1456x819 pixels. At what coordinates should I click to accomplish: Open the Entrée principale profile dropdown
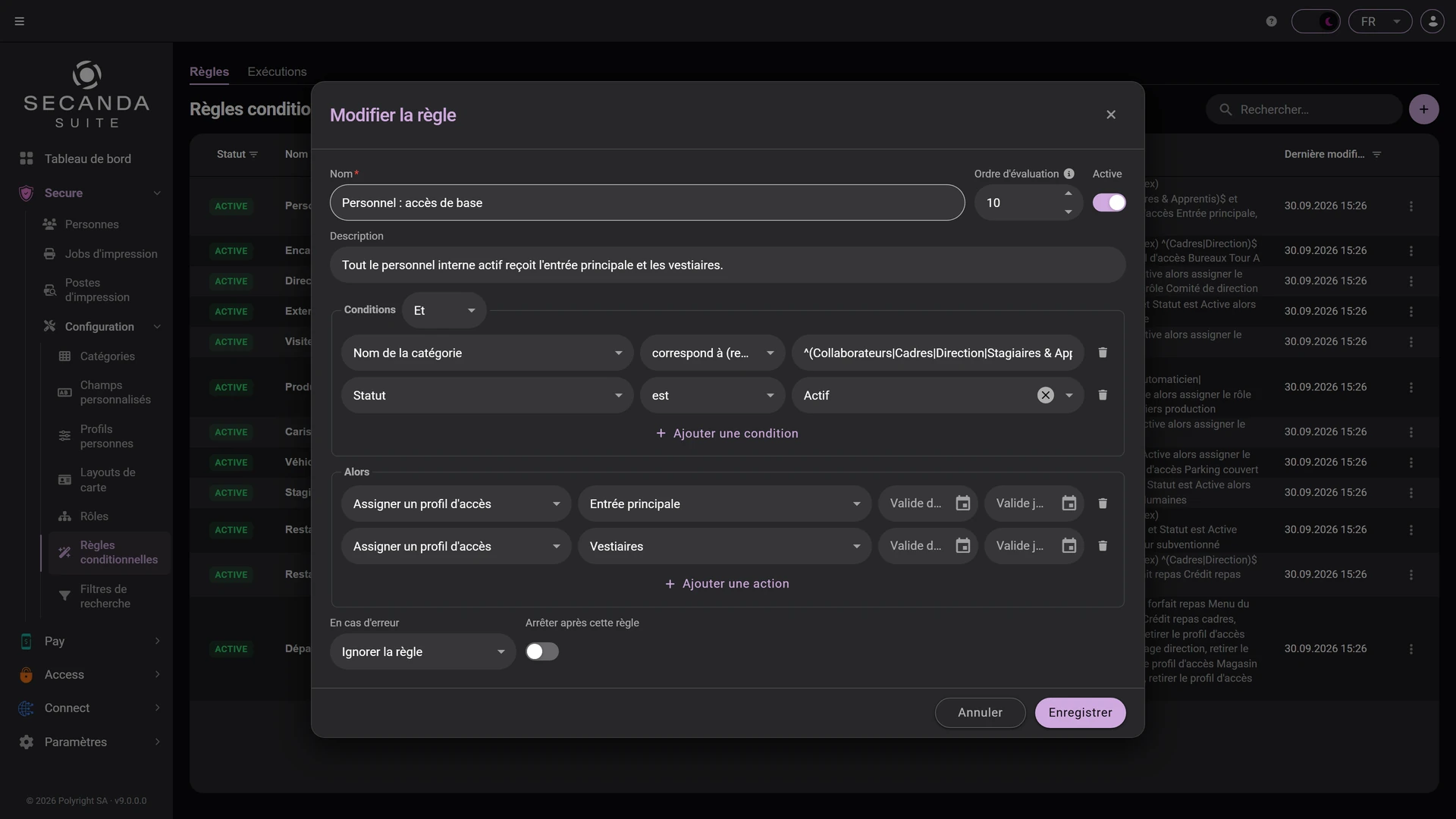(x=724, y=504)
